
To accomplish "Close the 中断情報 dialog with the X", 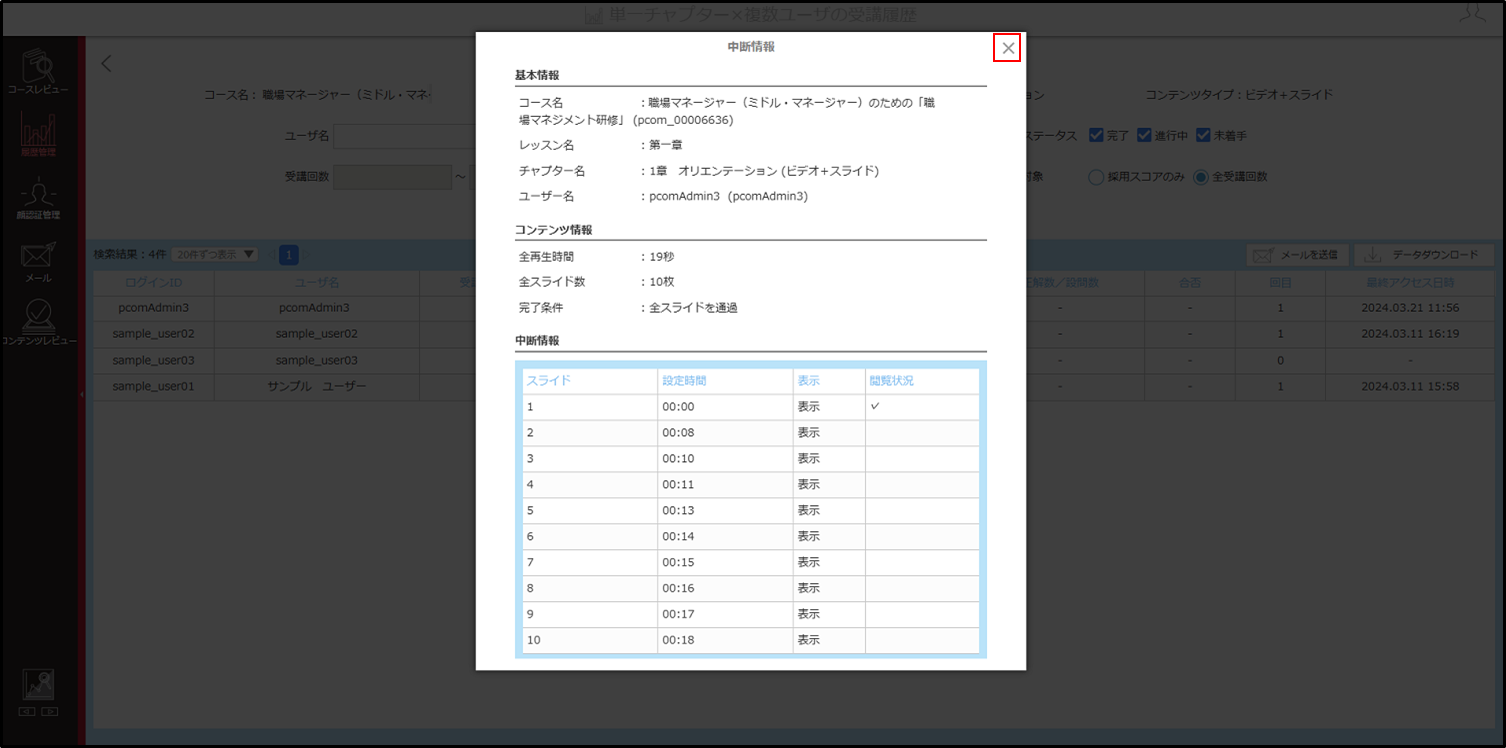I will click(1008, 48).
